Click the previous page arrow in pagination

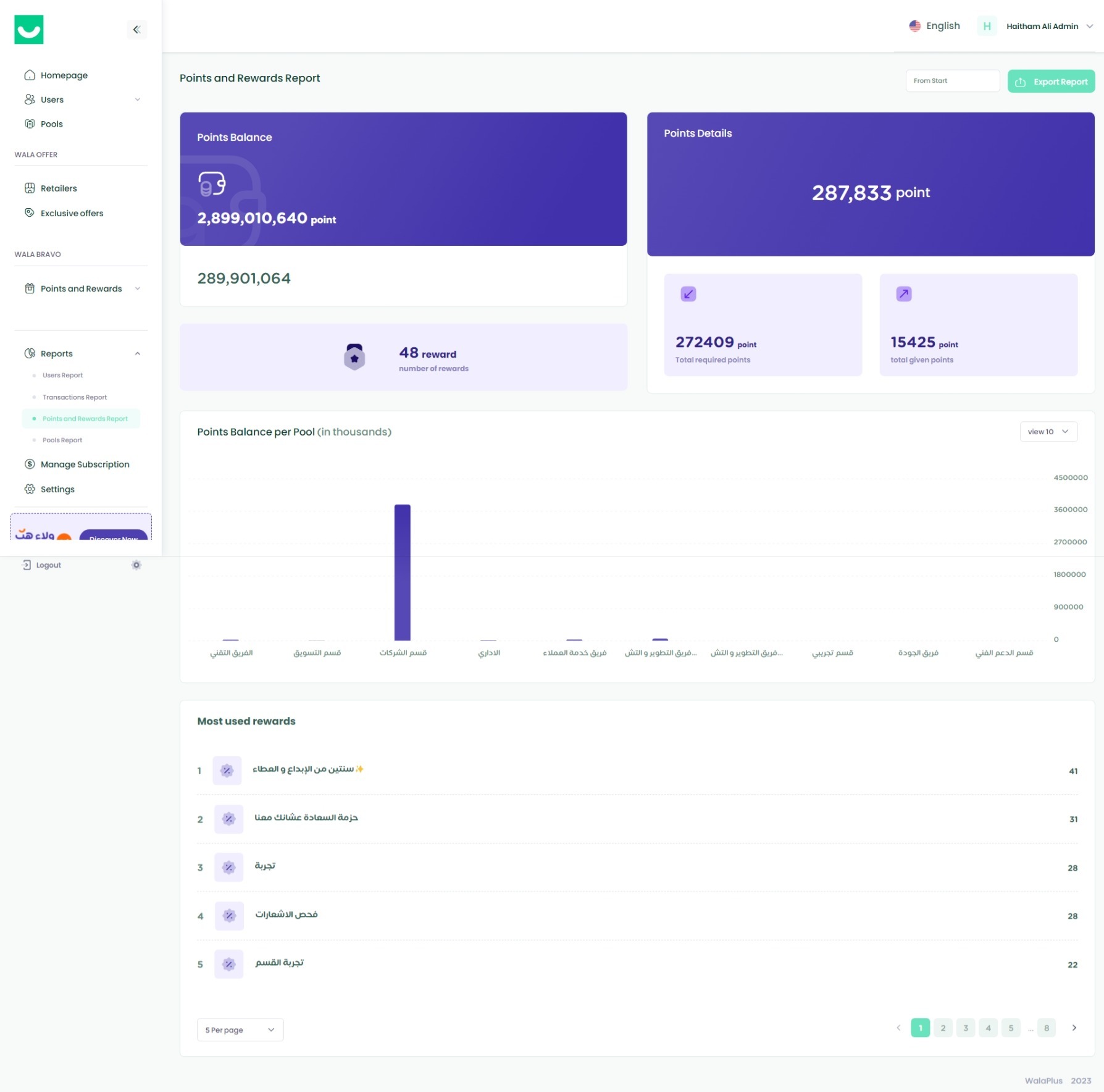[898, 1028]
